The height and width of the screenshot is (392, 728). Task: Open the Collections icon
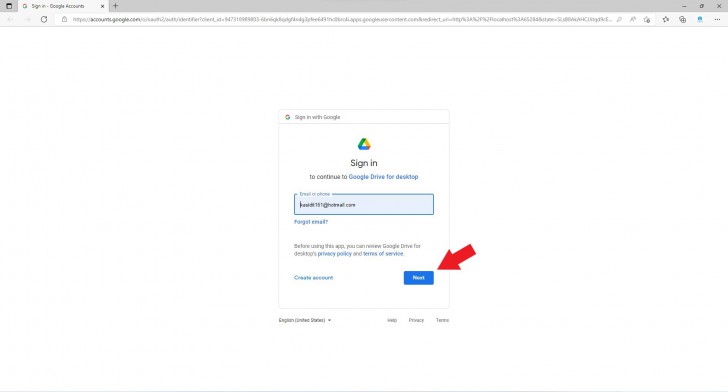coord(682,20)
